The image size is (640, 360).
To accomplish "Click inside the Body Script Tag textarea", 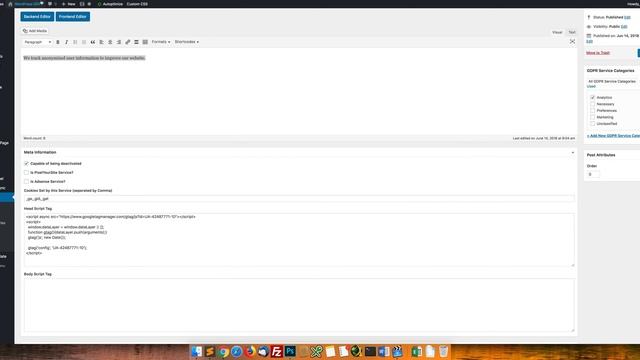I will [x=299, y=305].
